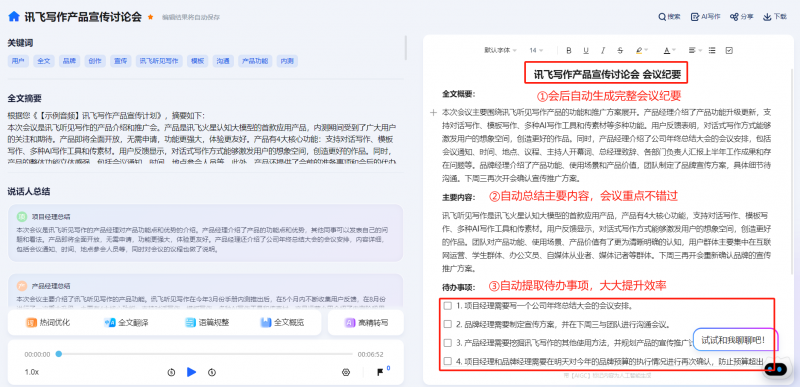800x387 pixels.
Task: Toggle italic formatting
Action: 603,50
